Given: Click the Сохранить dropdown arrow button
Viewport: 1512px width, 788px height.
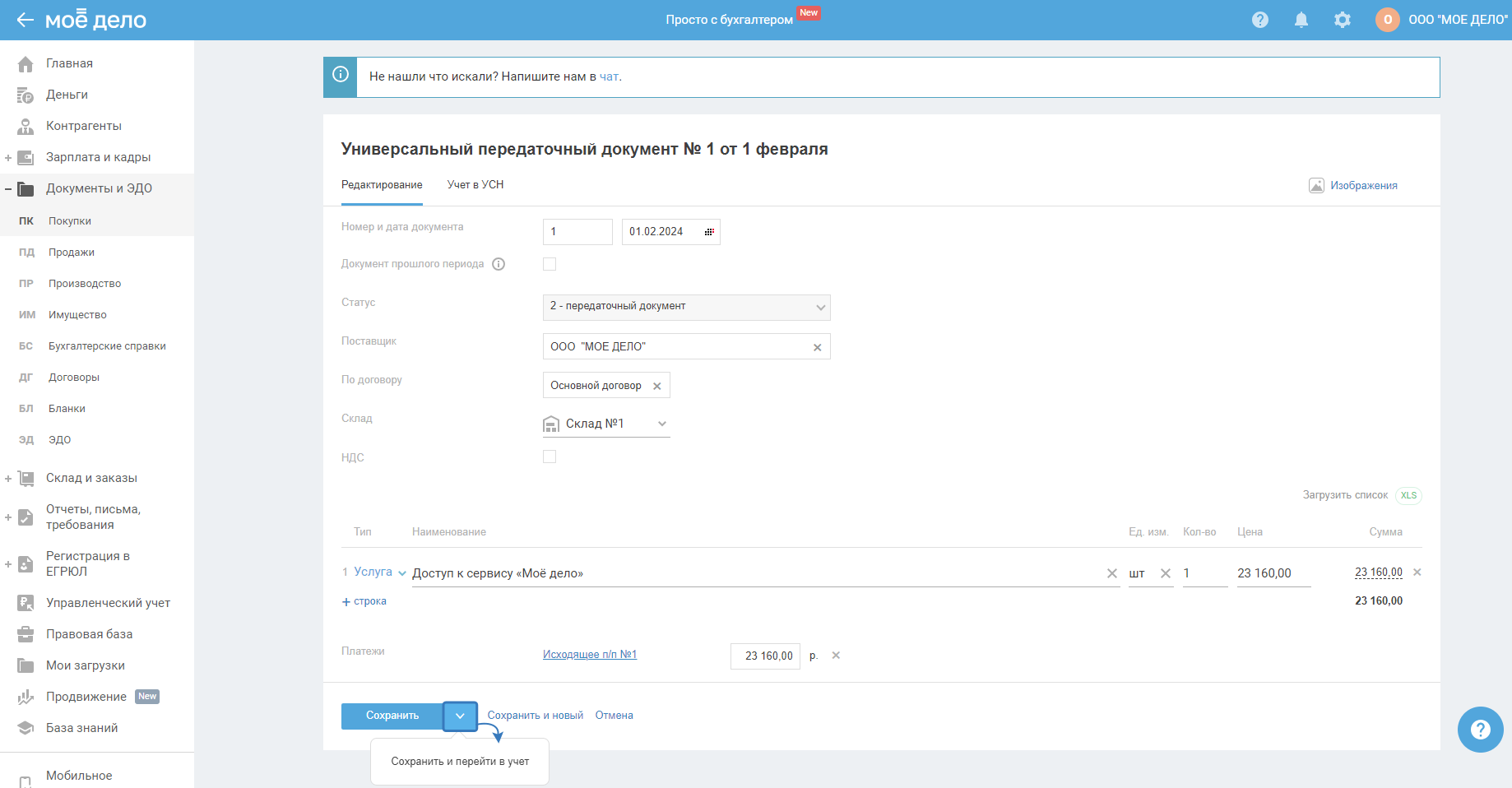Looking at the screenshot, I should [x=460, y=716].
